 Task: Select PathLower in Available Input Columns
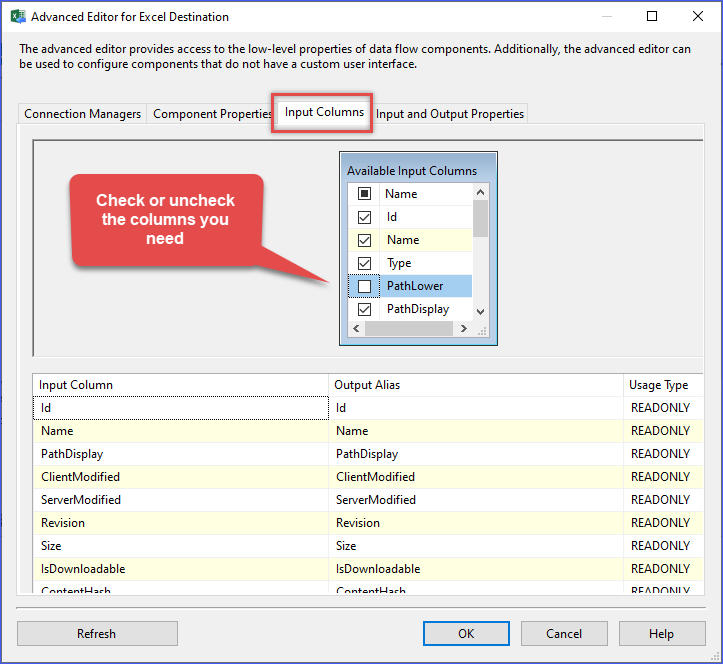[x=426, y=286]
